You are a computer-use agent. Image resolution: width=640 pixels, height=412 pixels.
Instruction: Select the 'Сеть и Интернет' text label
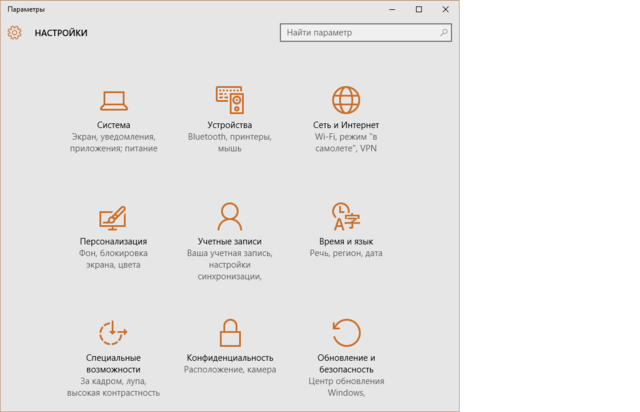[x=345, y=125]
